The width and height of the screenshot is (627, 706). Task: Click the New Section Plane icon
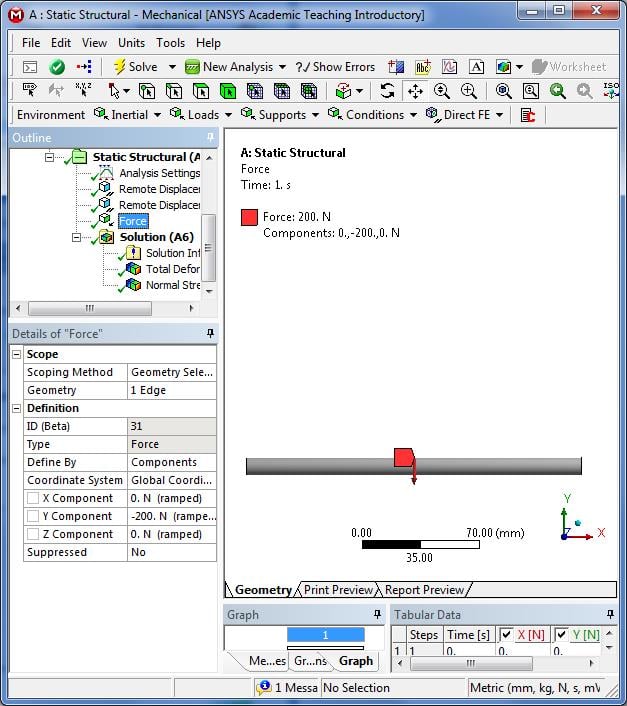tap(396, 67)
